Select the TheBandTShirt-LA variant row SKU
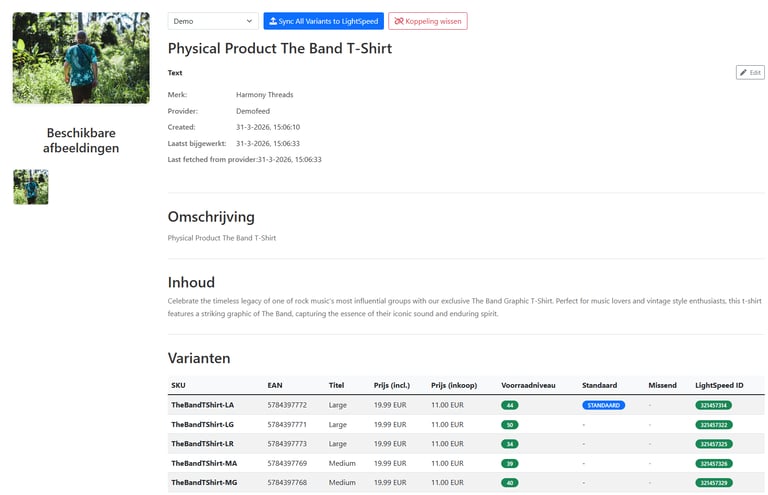 click(202, 405)
